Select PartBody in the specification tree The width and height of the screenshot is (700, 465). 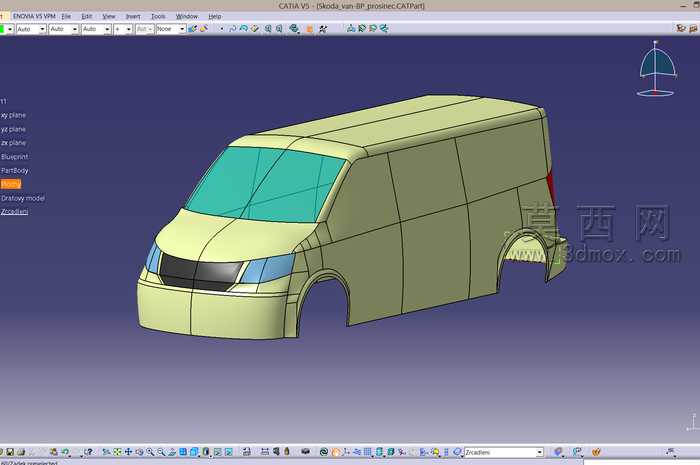(x=15, y=170)
